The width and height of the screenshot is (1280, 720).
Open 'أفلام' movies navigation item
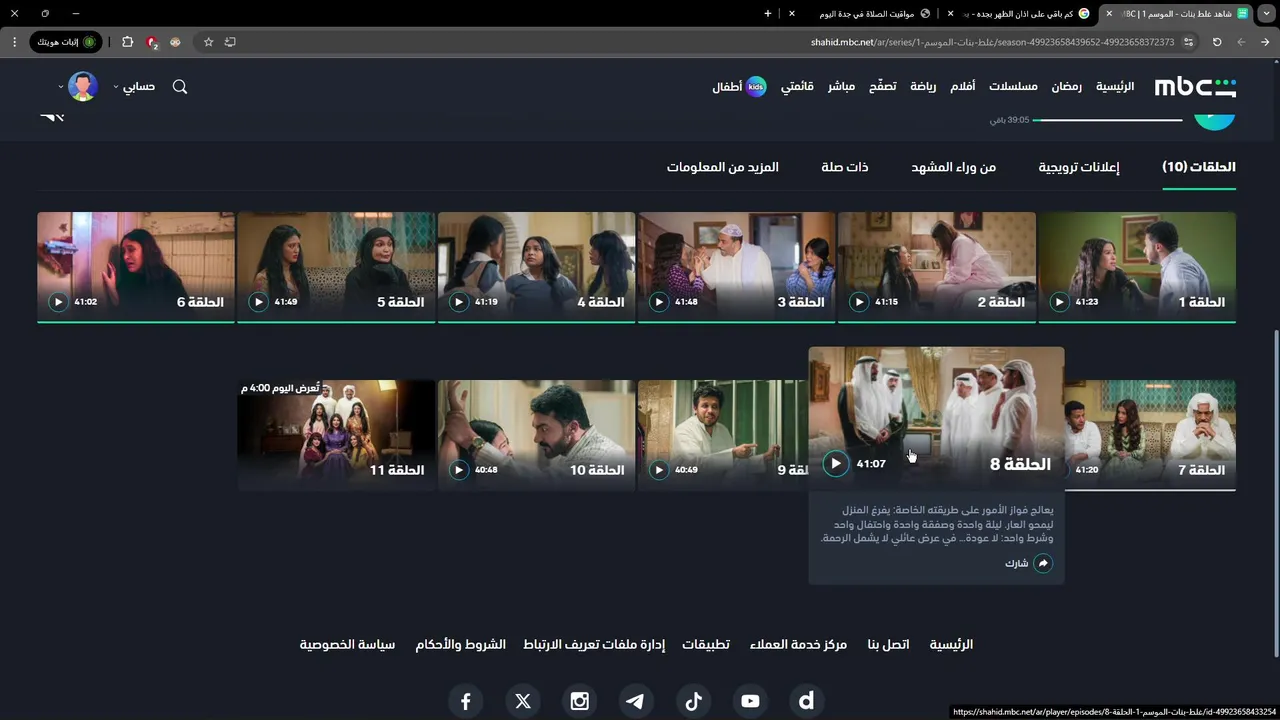coord(962,87)
